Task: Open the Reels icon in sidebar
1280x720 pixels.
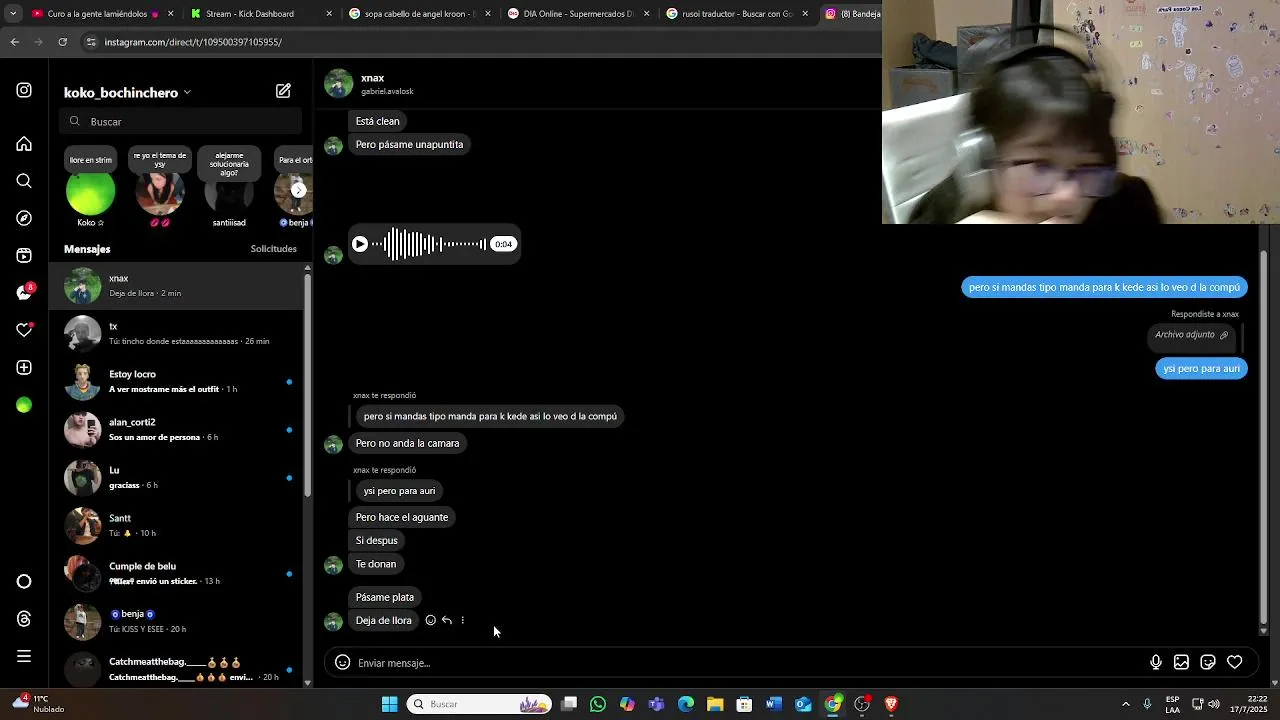Action: [24, 255]
